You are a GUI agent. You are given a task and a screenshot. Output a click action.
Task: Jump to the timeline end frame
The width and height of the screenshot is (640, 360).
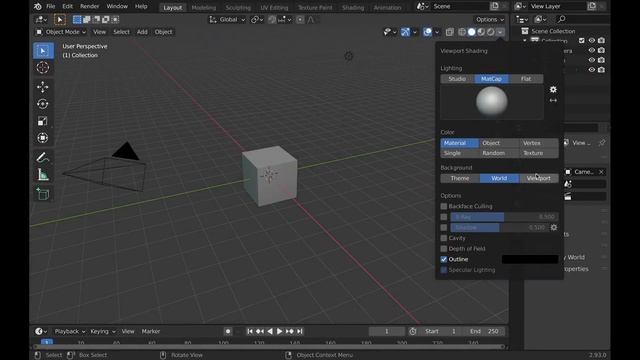point(300,331)
